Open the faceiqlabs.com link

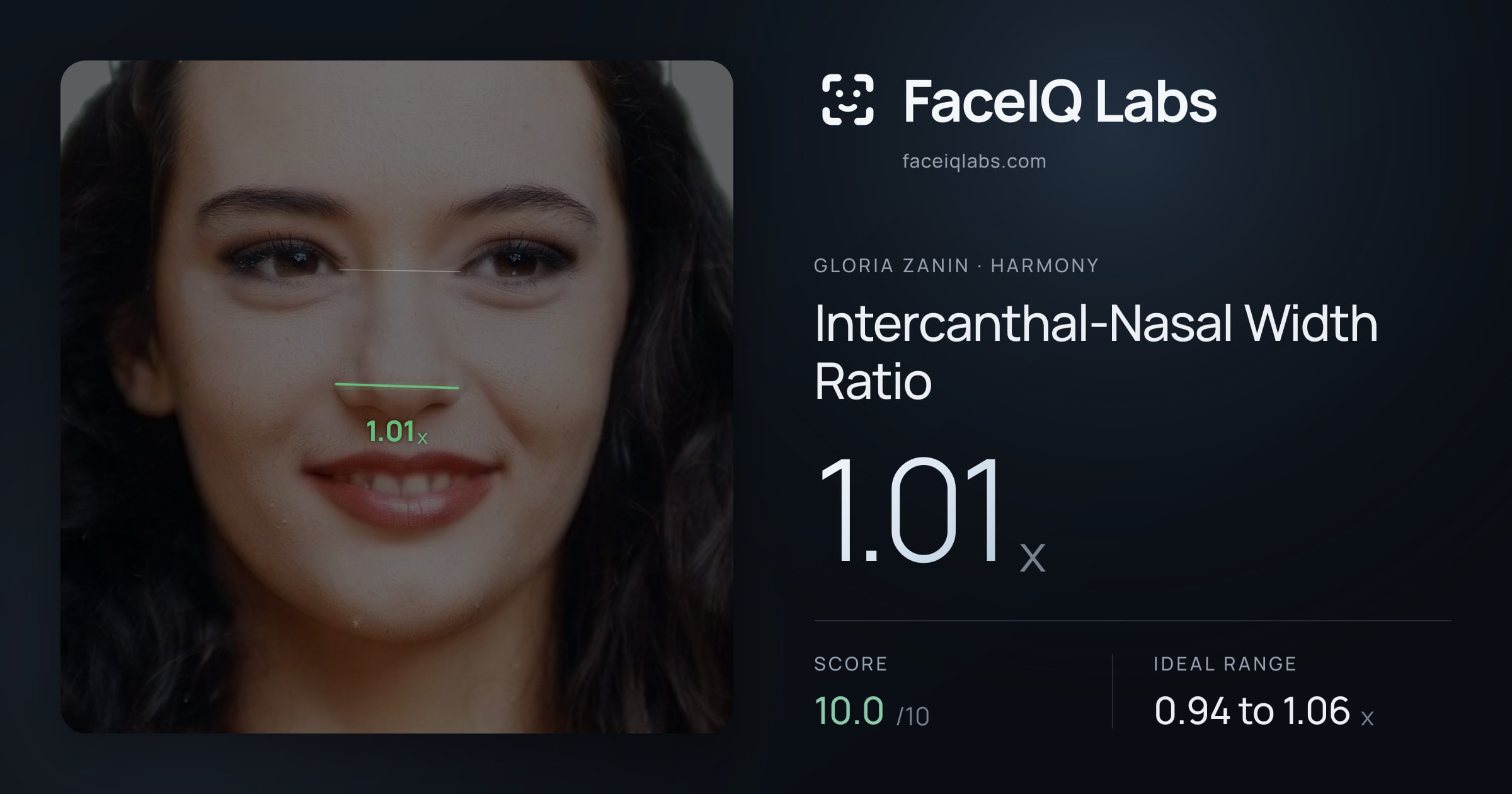(x=974, y=161)
